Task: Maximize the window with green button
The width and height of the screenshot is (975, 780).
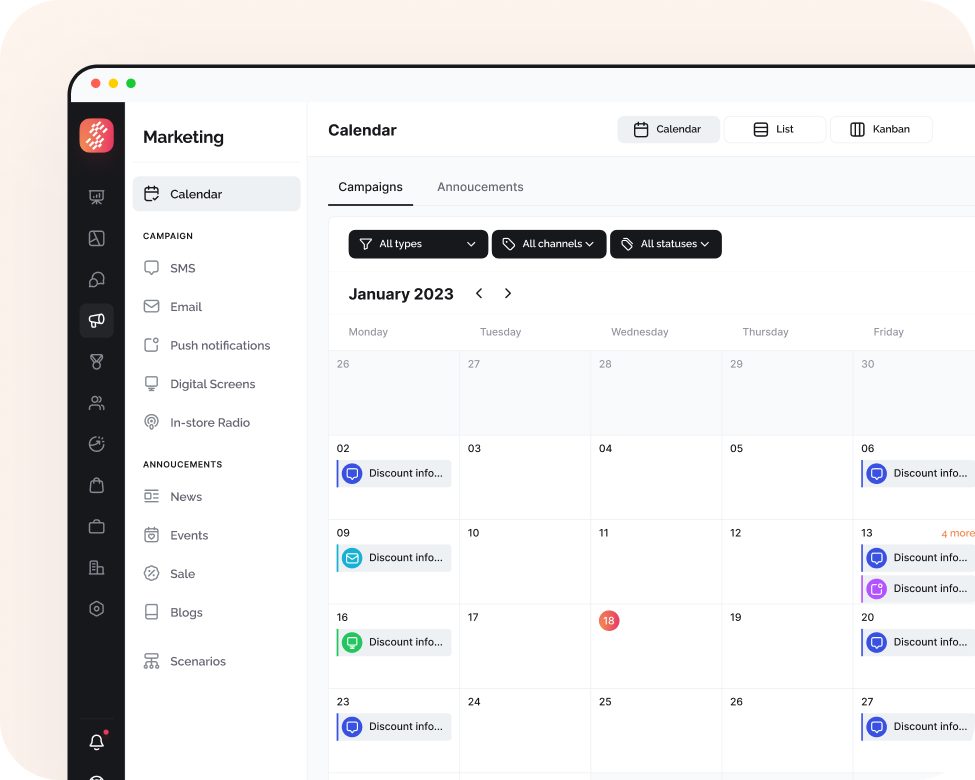Action: click(131, 83)
